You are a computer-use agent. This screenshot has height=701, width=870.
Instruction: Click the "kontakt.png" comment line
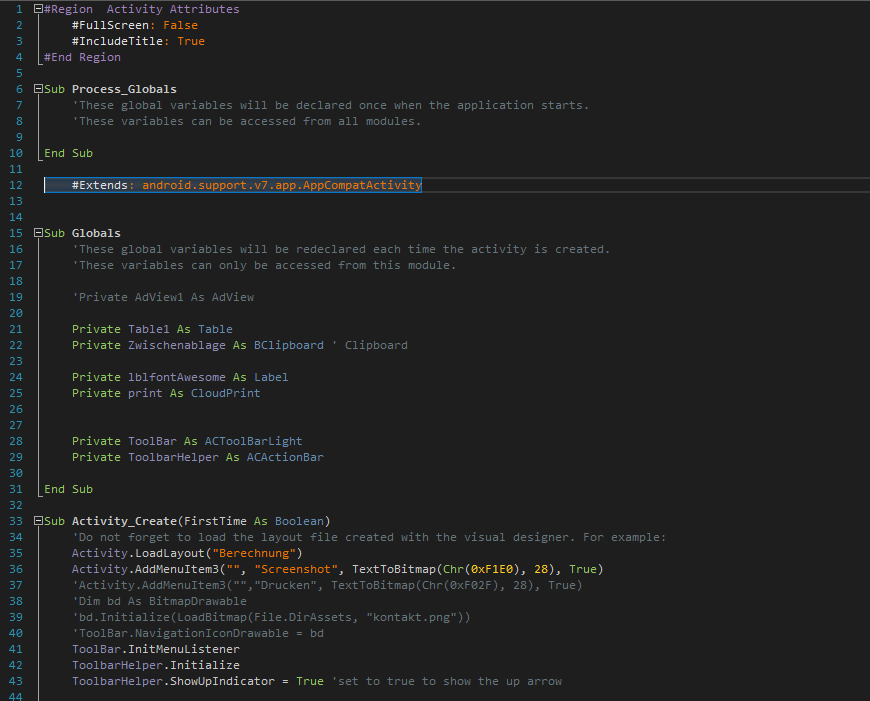(x=271, y=617)
